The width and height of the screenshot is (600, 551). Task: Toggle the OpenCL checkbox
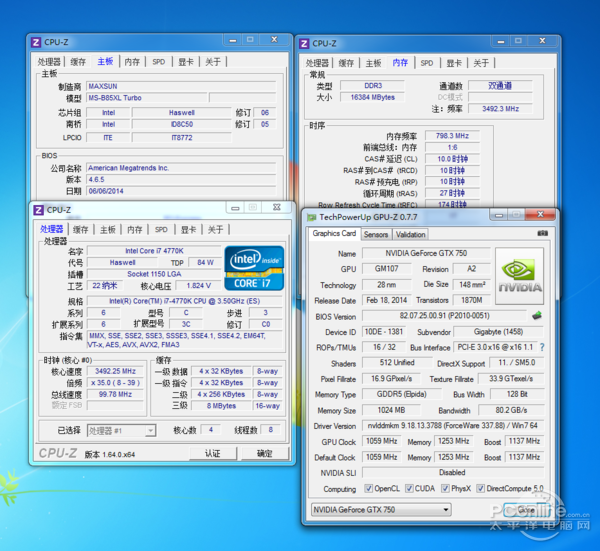368,488
